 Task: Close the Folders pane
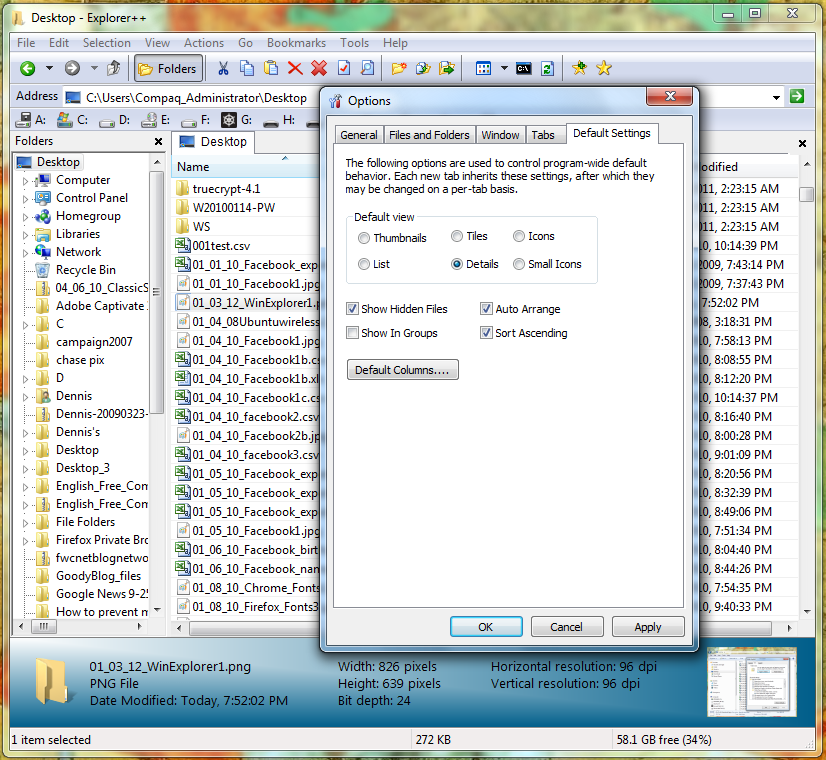click(x=158, y=141)
